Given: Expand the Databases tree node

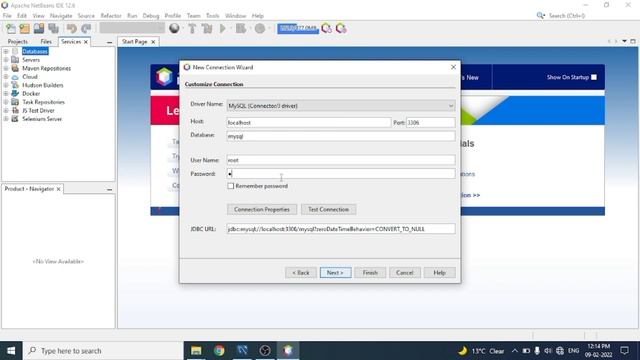Looking at the screenshot, I should coord(6,51).
